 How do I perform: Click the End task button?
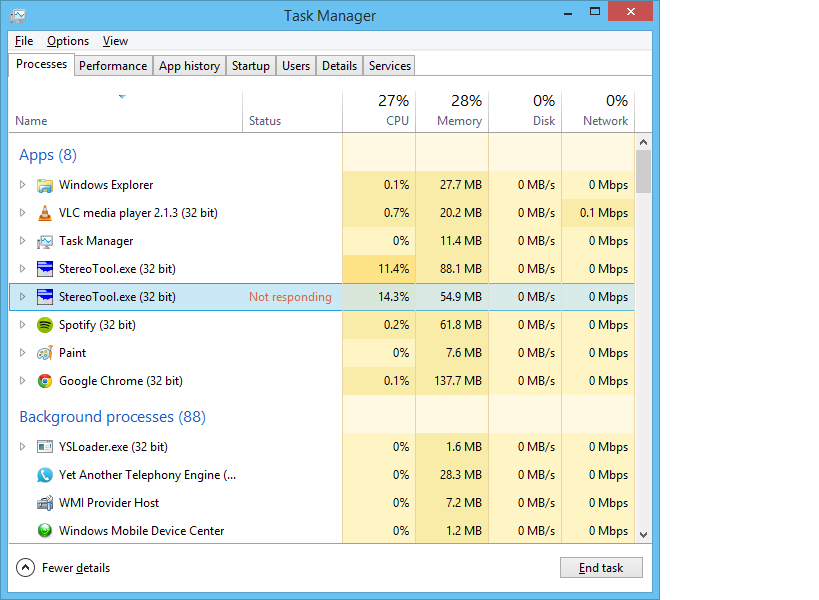click(x=601, y=568)
